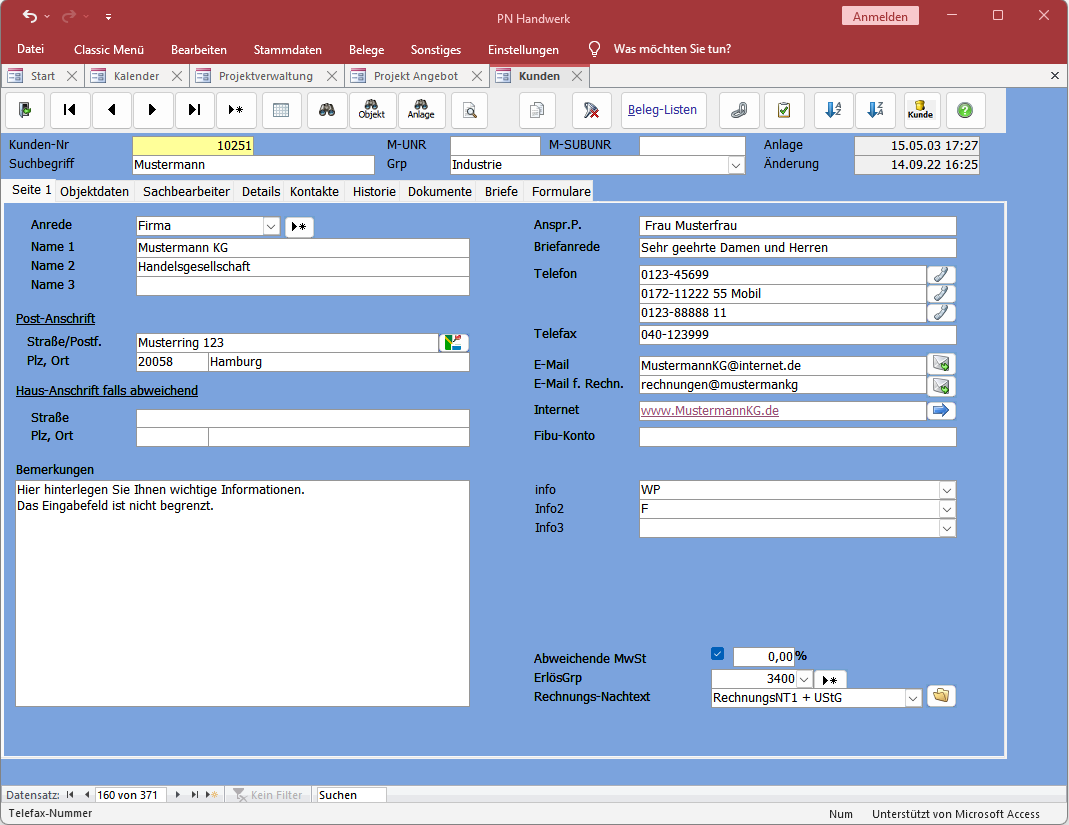Expand the Info2 combo box
Screen dimensions: 1069x825
[x=946, y=509]
